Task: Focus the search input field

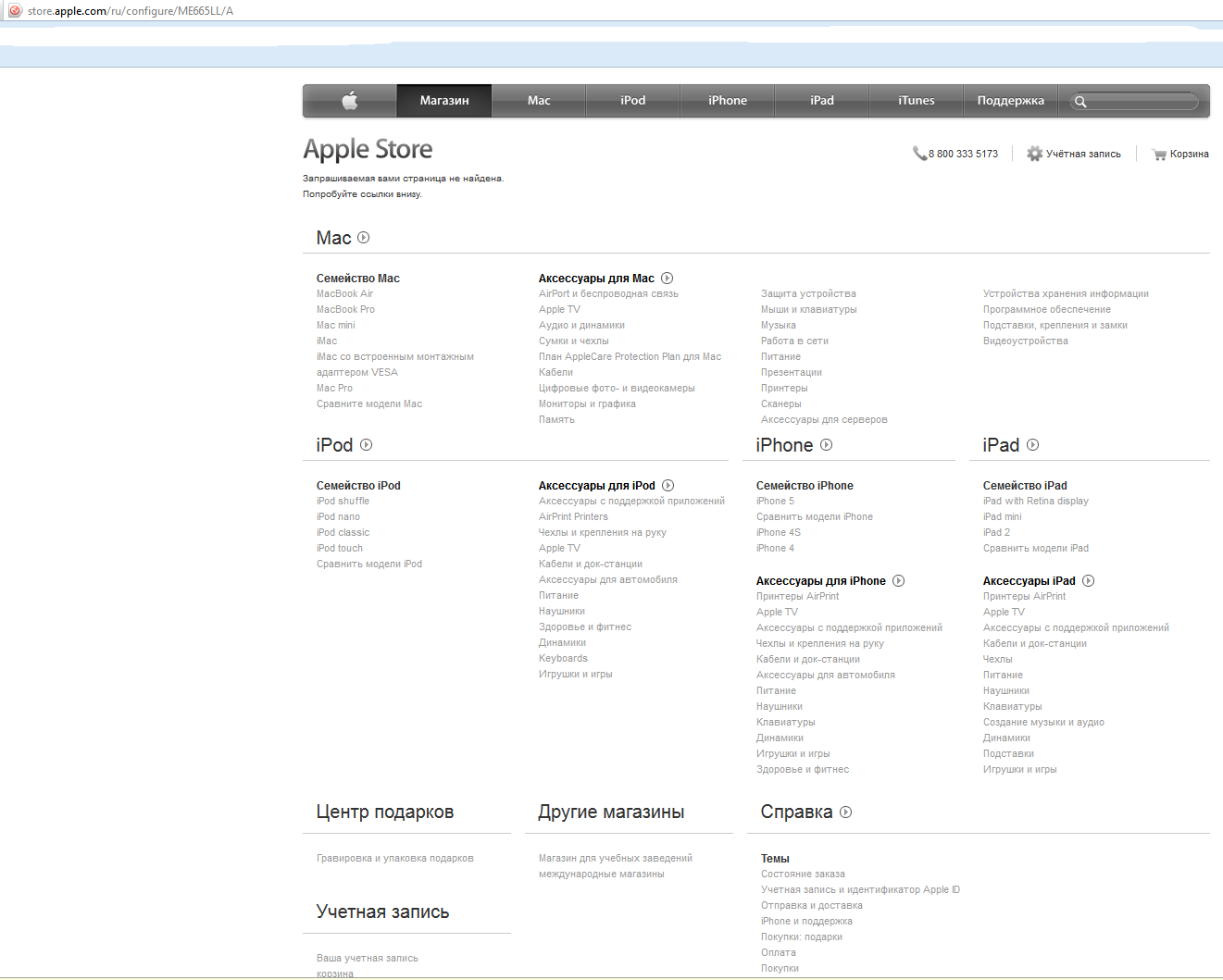Action: [1134, 101]
